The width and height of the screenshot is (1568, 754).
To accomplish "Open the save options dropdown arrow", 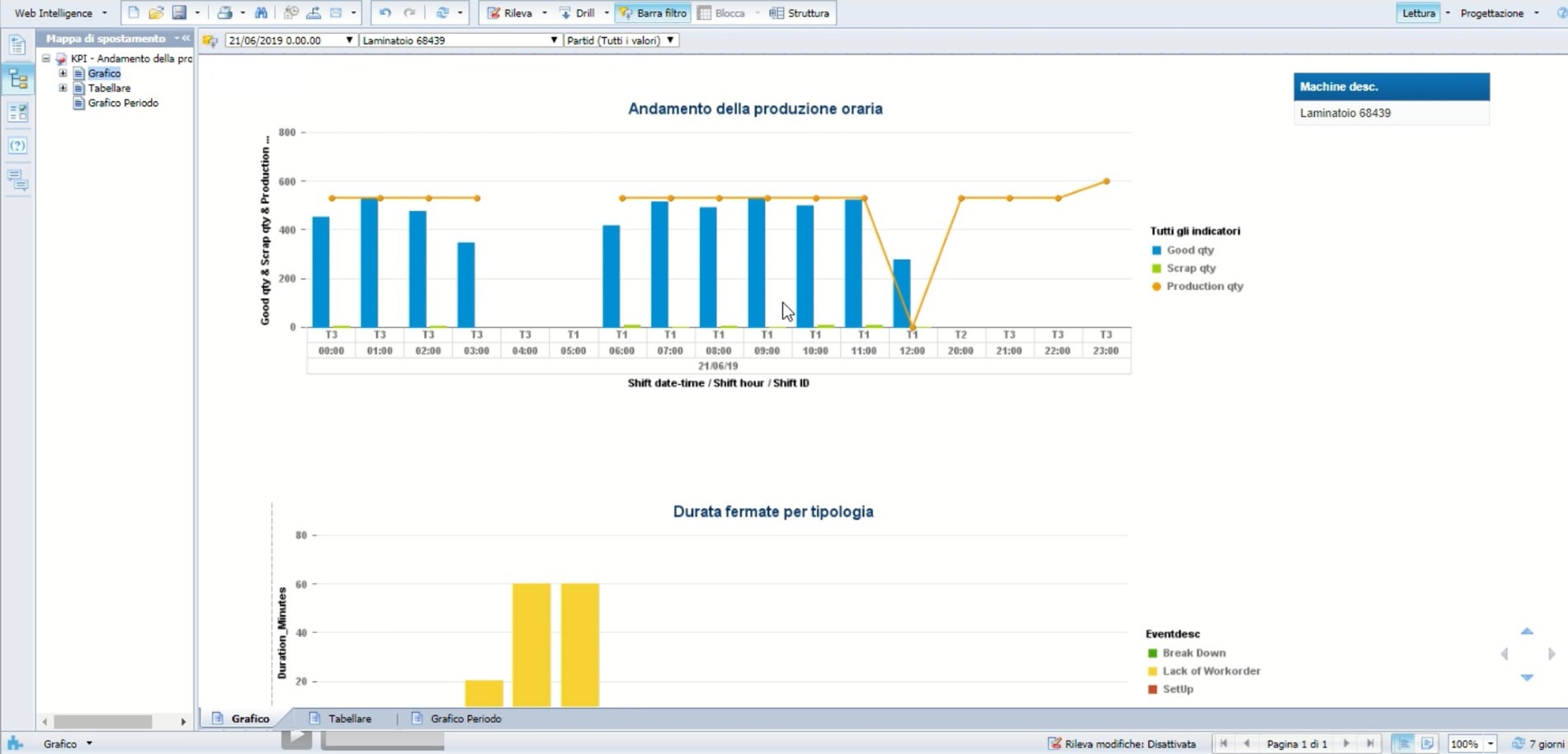I will 197,13.
